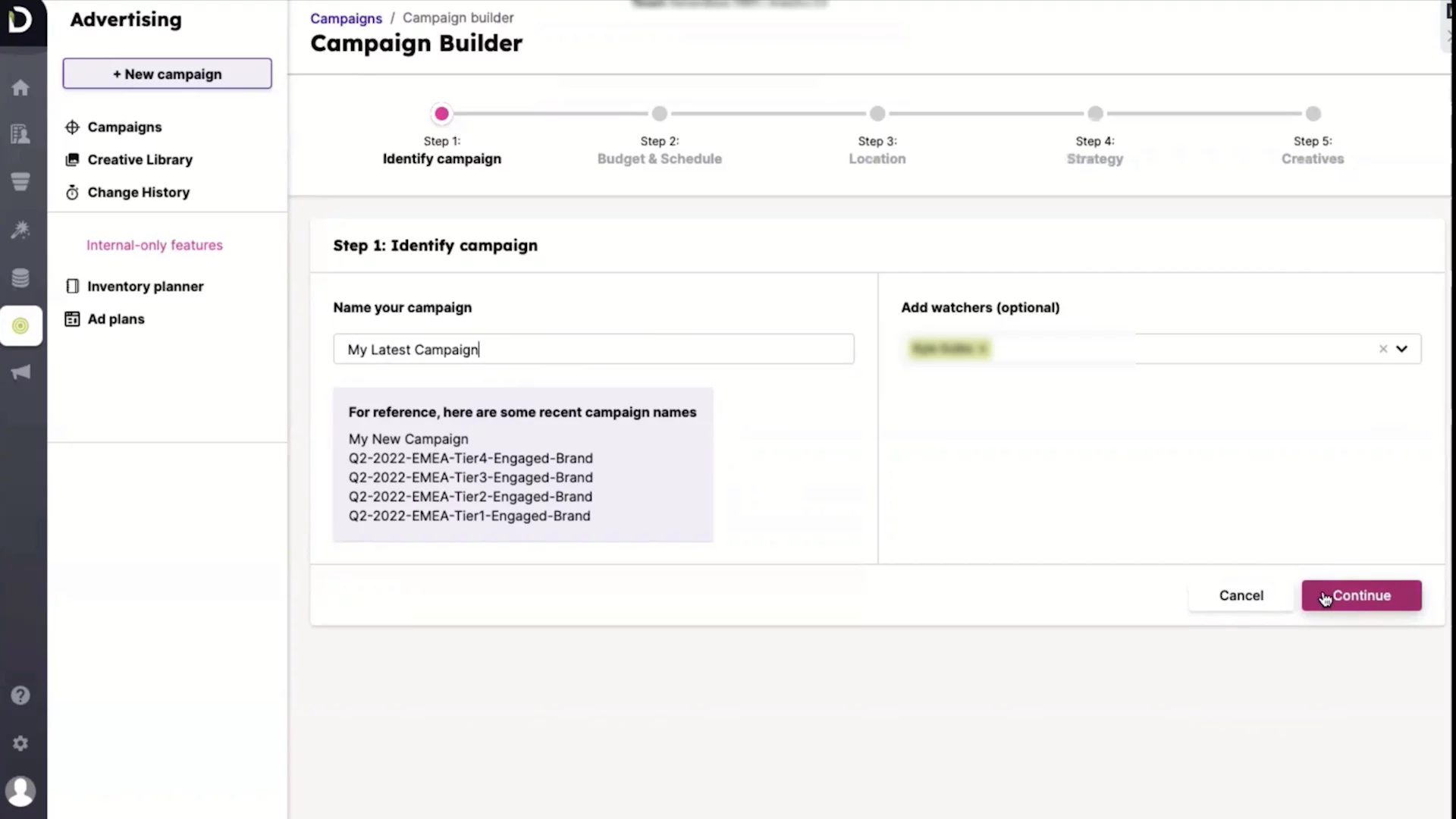The width and height of the screenshot is (1456, 819).
Task: Expand the Add watchers dropdown arrow
Action: [x=1401, y=349]
